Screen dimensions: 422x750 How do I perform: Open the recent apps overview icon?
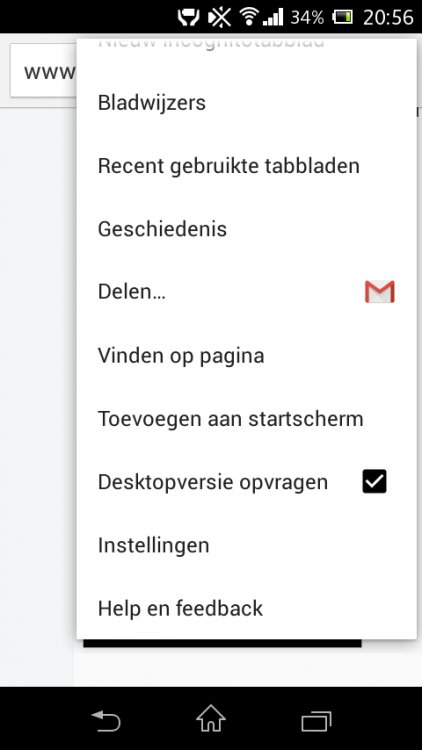(x=316, y=721)
